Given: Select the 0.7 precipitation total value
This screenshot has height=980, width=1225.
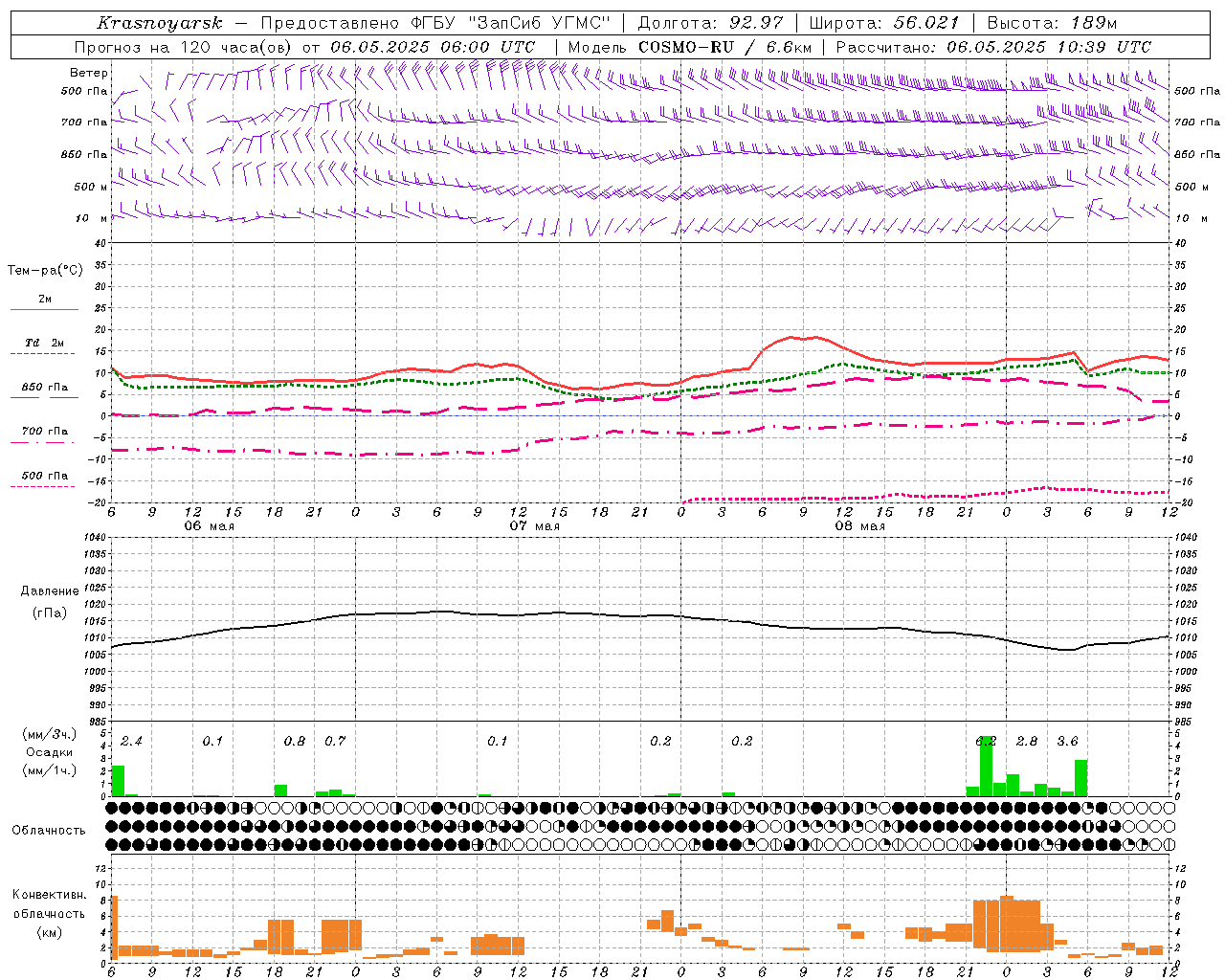Looking at the screenshot, I should point(335,741).
